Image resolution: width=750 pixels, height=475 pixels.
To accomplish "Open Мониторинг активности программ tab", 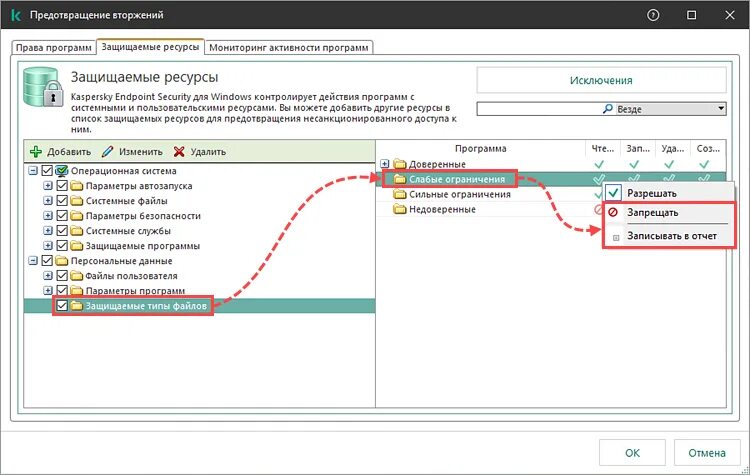I will pos(289,47).
